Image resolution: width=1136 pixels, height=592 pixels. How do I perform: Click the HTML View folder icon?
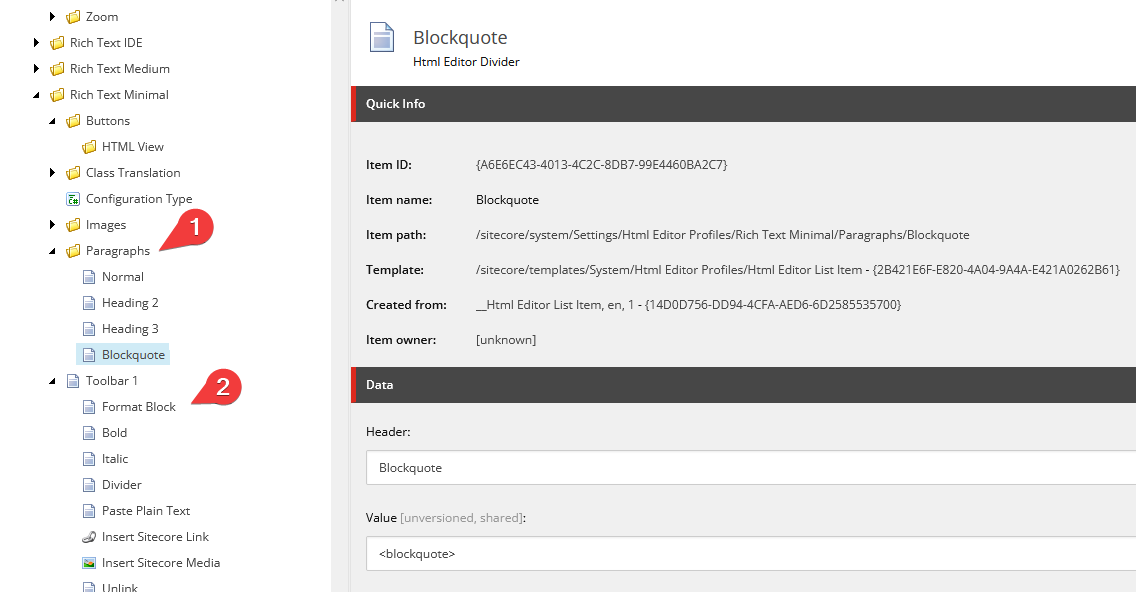point(89,147)
